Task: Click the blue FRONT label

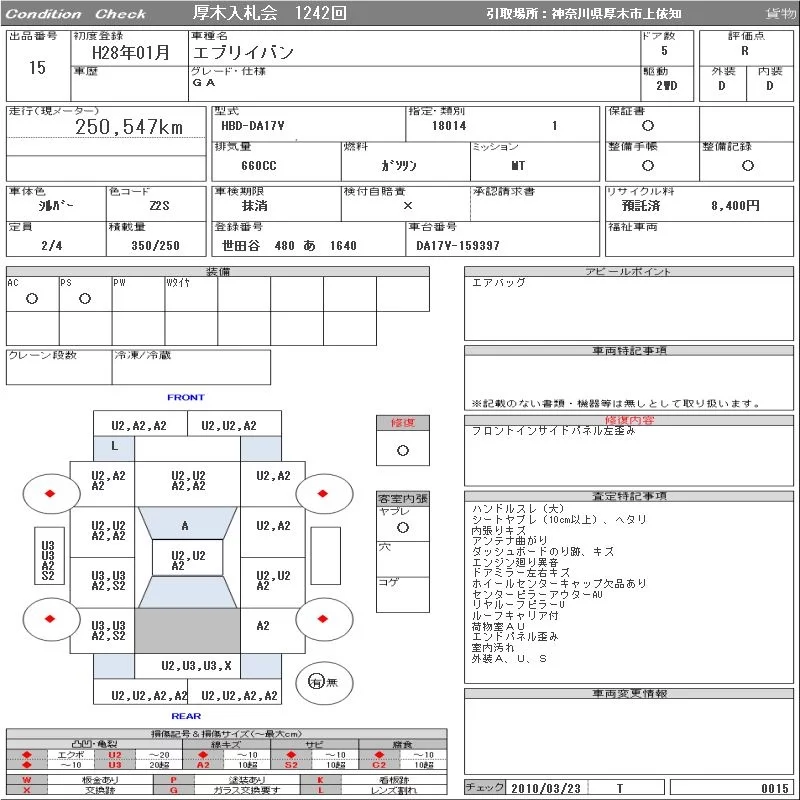Action: click(x=186, y=398)
